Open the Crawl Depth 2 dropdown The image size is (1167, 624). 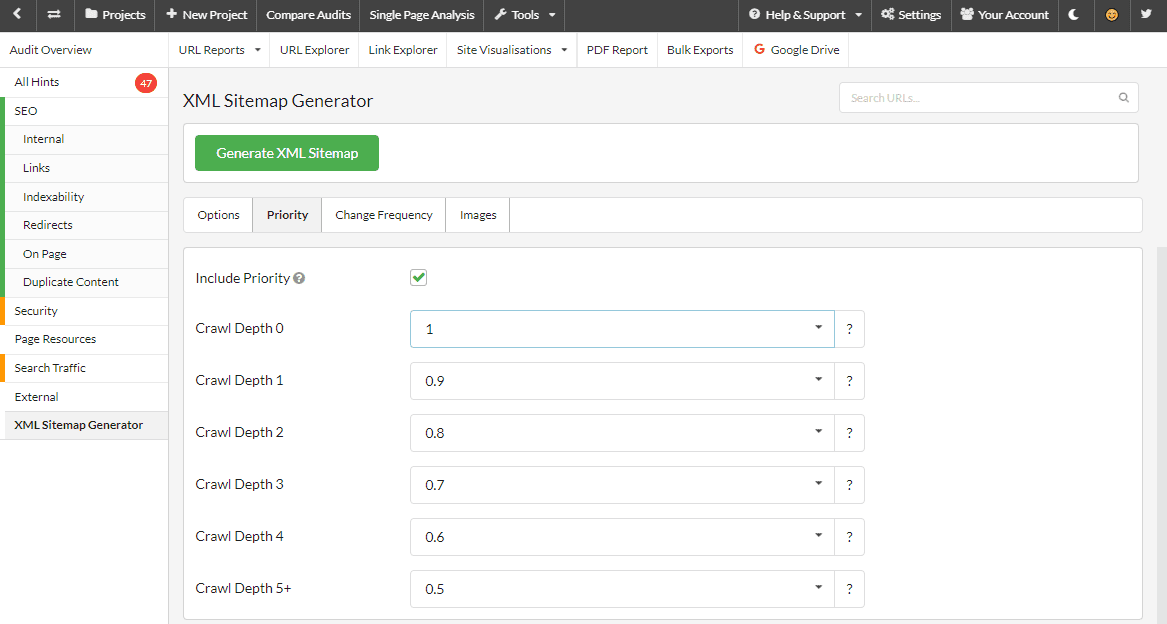(622, 433)
